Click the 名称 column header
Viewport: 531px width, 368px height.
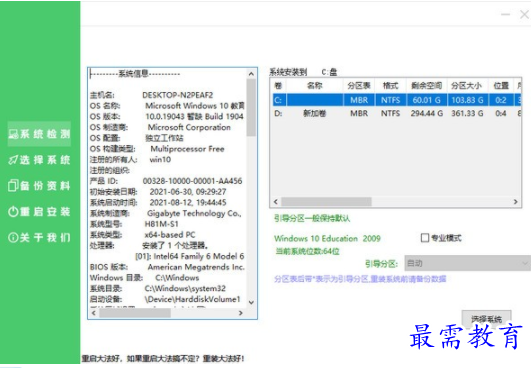[x=315, y=86]
